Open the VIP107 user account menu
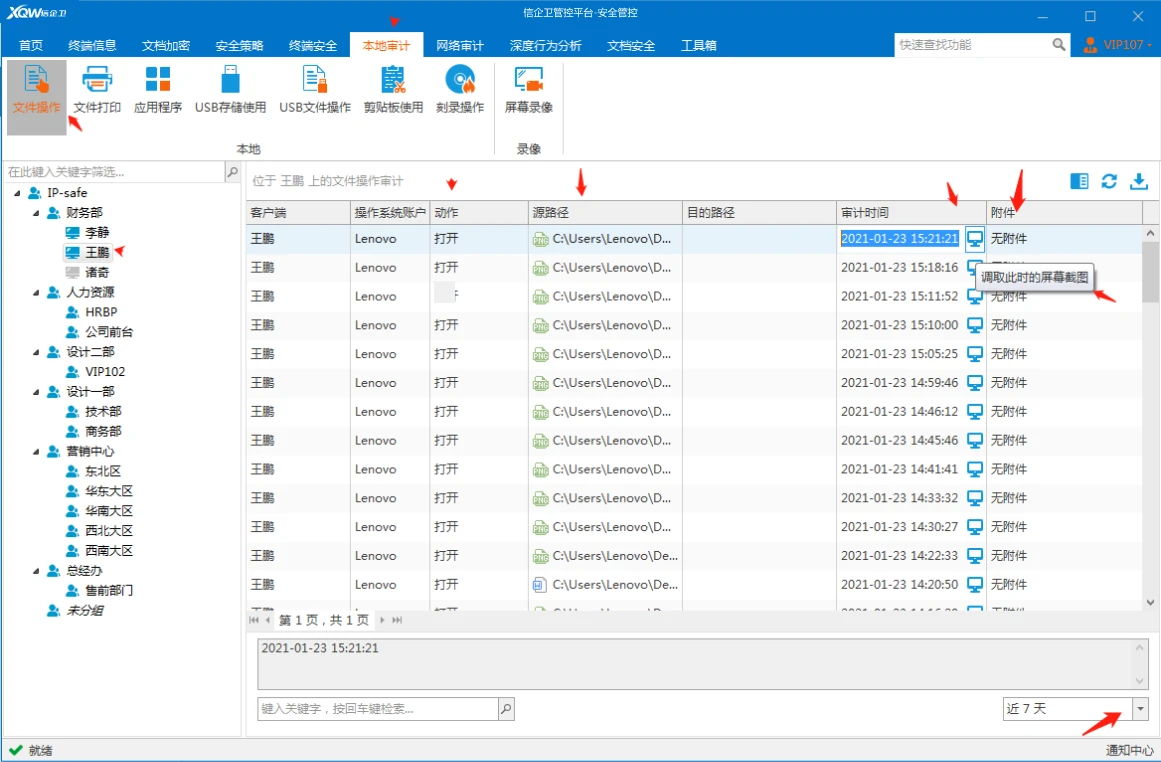1161x762 pixels. coord(1117,44)
